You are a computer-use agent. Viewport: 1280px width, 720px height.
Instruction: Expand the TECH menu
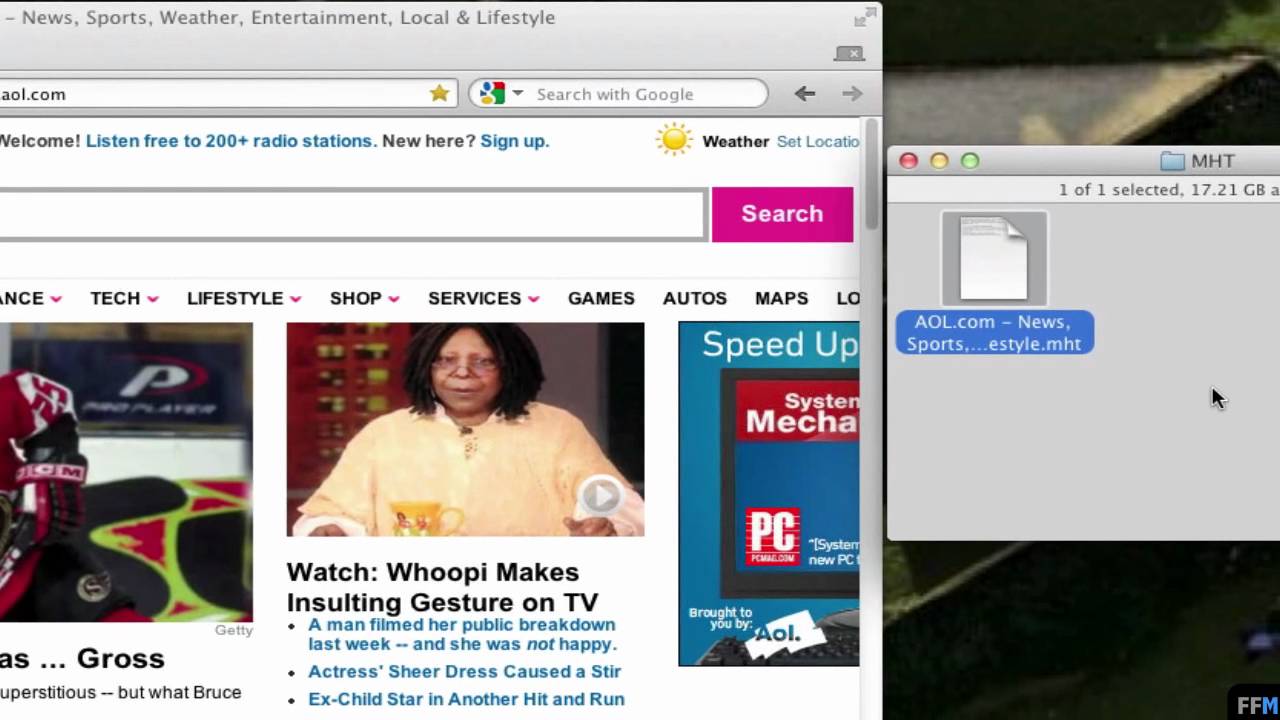click(x=124, y=298)
